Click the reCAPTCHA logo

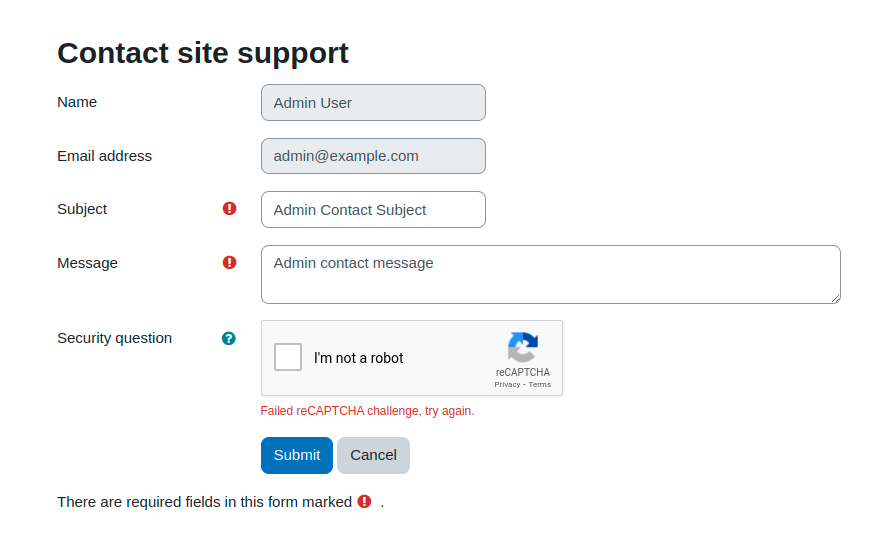[x=523, y=347]
